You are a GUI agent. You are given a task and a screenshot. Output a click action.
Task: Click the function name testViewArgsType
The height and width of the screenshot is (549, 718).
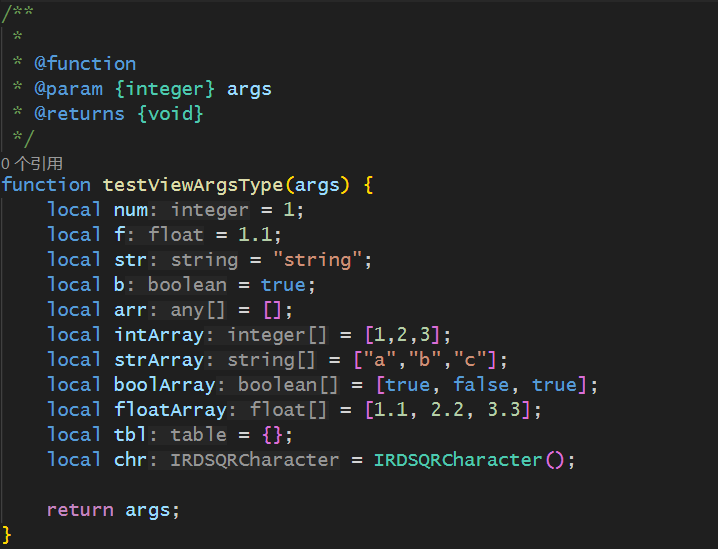193,185
